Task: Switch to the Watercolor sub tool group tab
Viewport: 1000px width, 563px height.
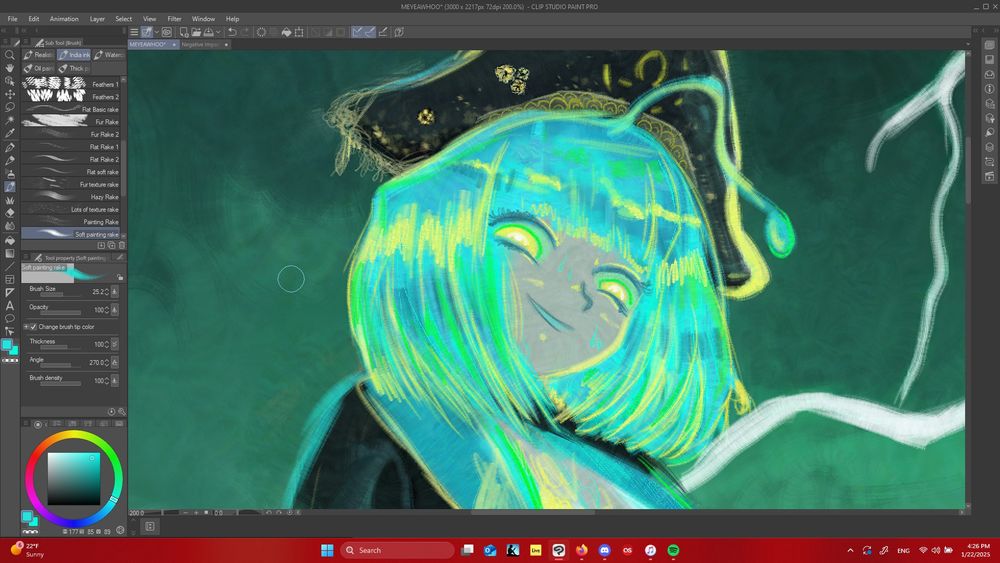Action: (109, 55)
